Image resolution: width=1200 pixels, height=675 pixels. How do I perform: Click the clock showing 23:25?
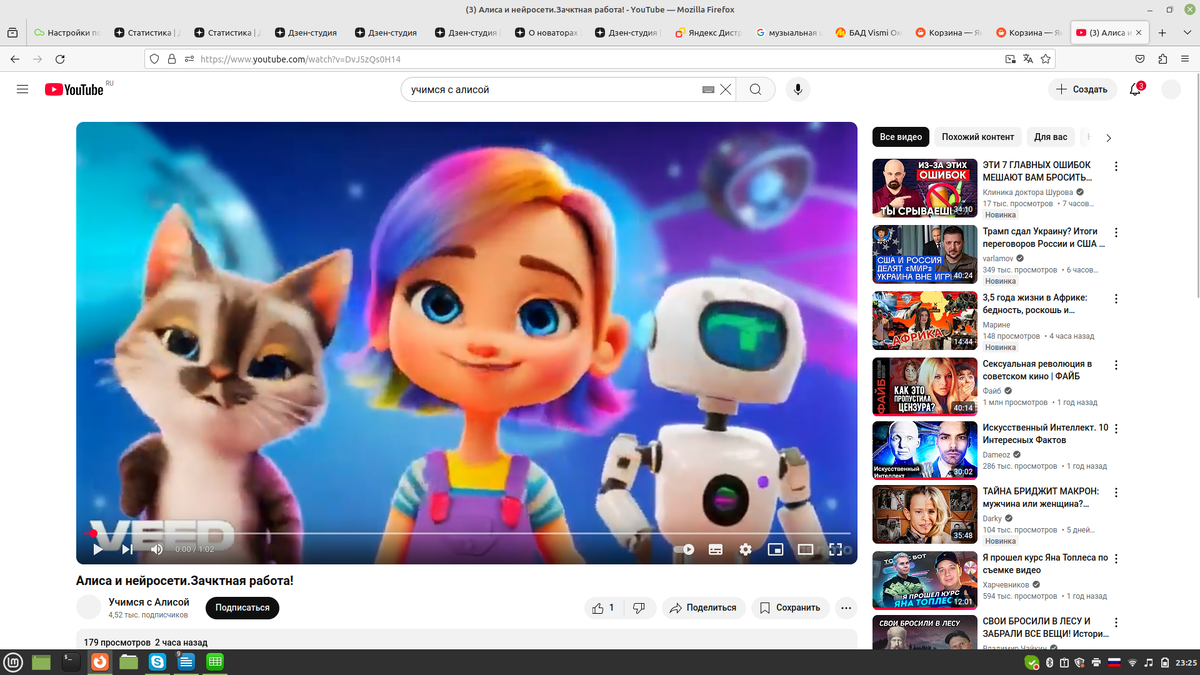1186,662
